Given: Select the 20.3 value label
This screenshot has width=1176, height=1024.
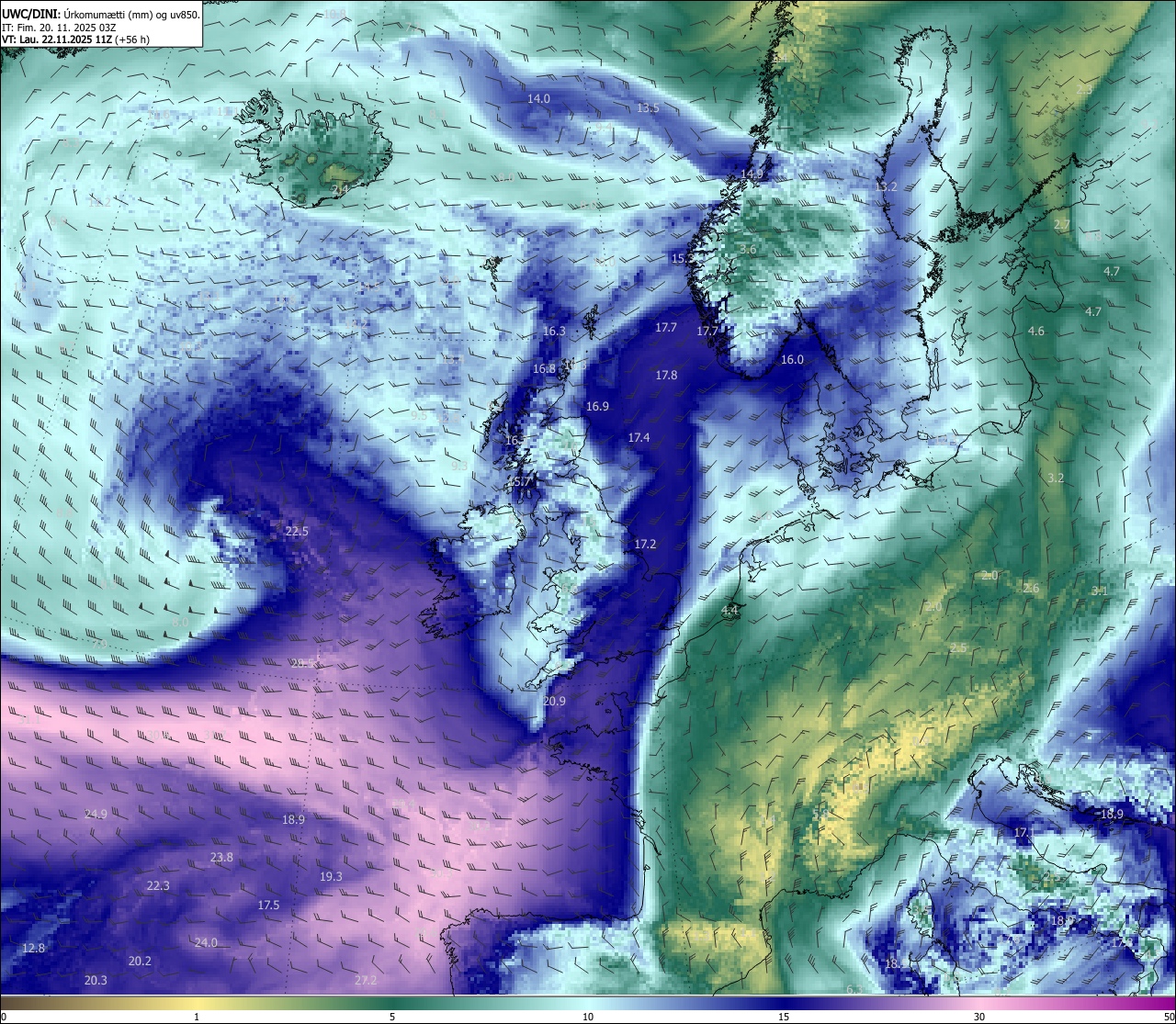Looking at the screenshot, I should [96, 980].
